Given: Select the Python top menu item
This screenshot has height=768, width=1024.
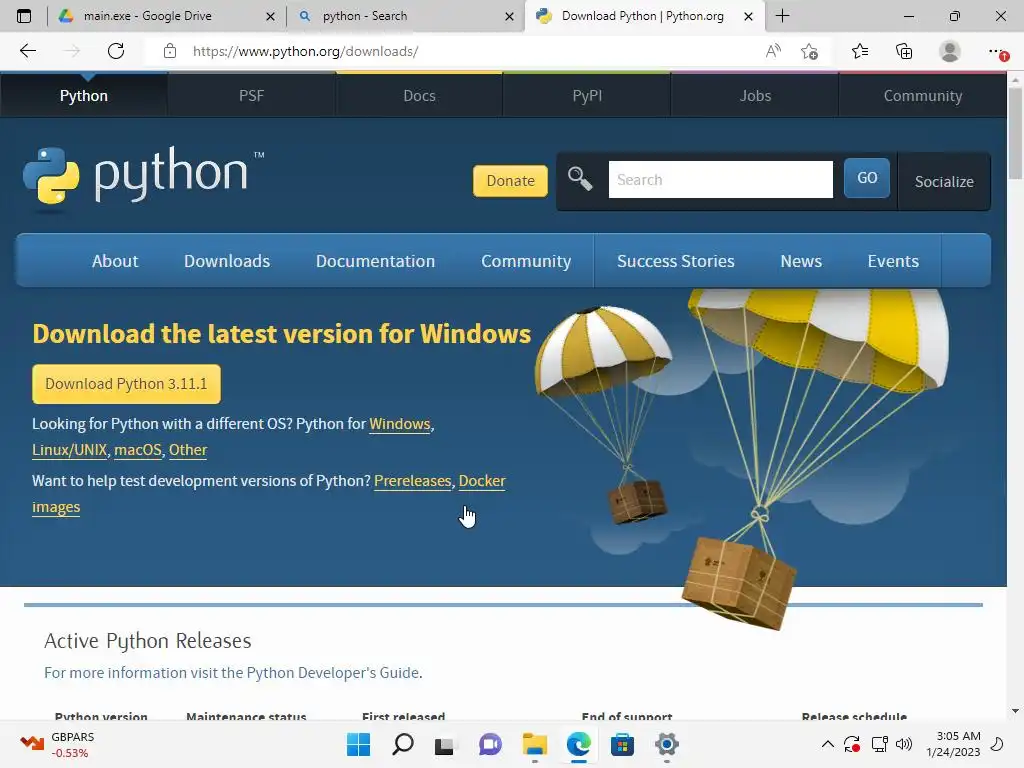Looking at the screenshot, I should tap(84, 95).
